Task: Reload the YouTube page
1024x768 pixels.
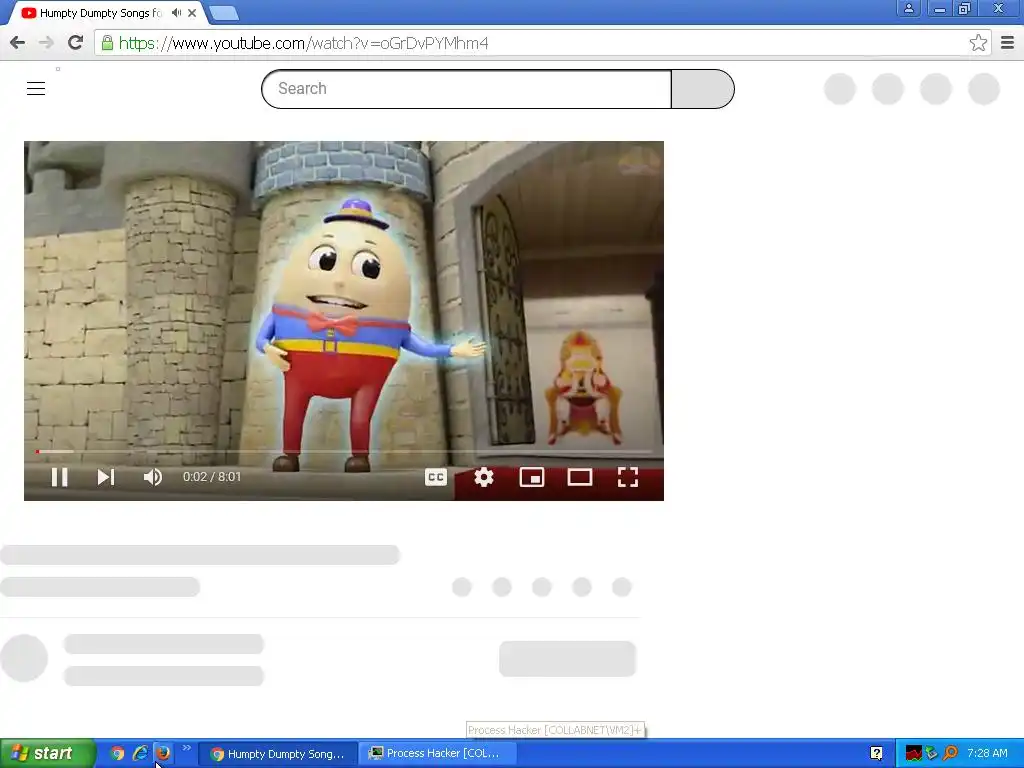Action: 76,43
